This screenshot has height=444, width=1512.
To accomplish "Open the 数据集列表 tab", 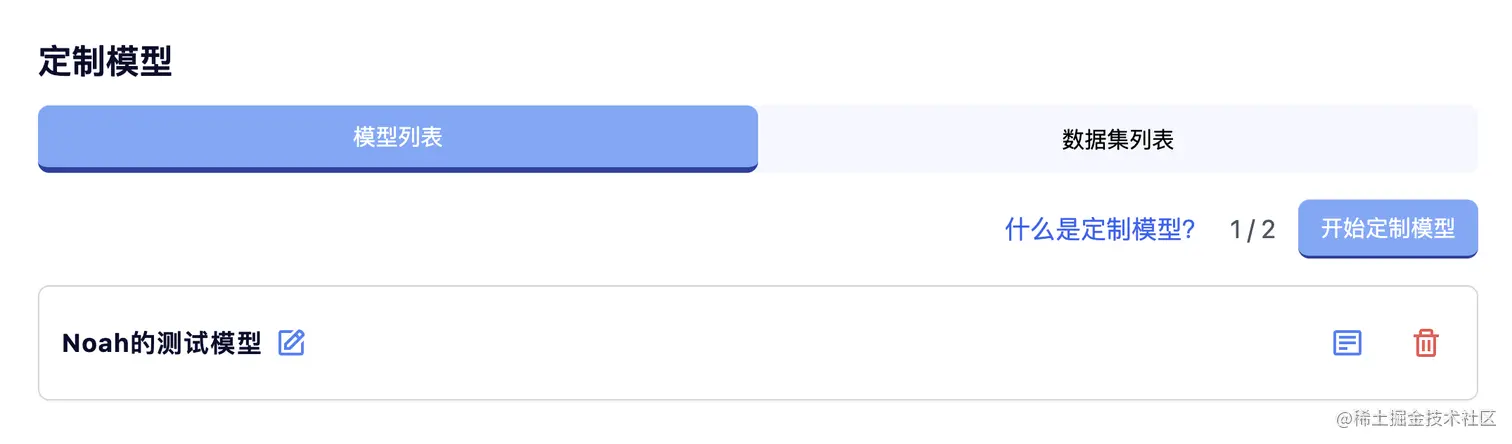I will click(1117, 140).
